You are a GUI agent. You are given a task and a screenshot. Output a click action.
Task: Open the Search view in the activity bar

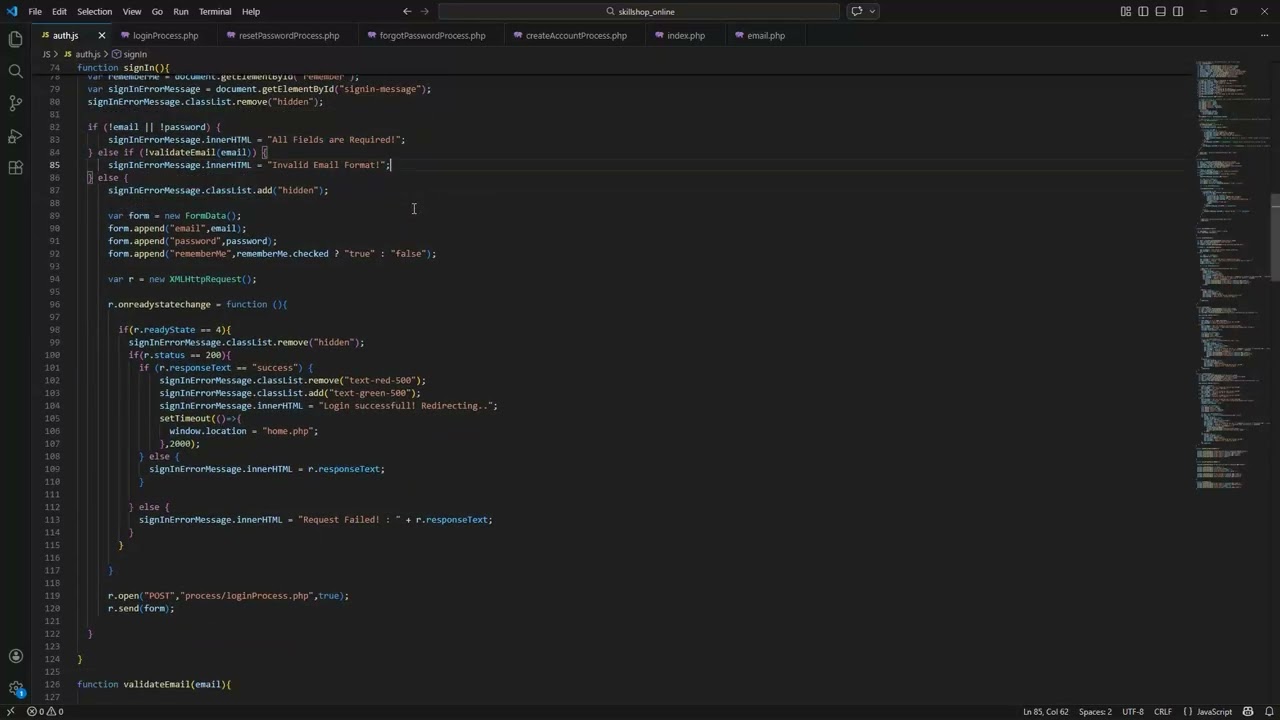[x=15, y=71]
